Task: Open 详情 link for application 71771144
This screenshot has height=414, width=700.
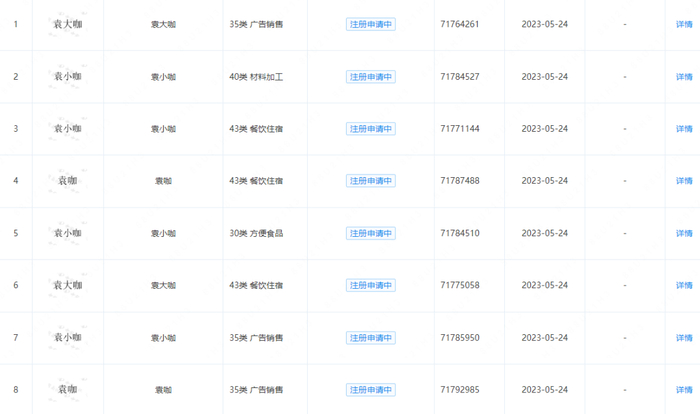Action: [683, 129]
